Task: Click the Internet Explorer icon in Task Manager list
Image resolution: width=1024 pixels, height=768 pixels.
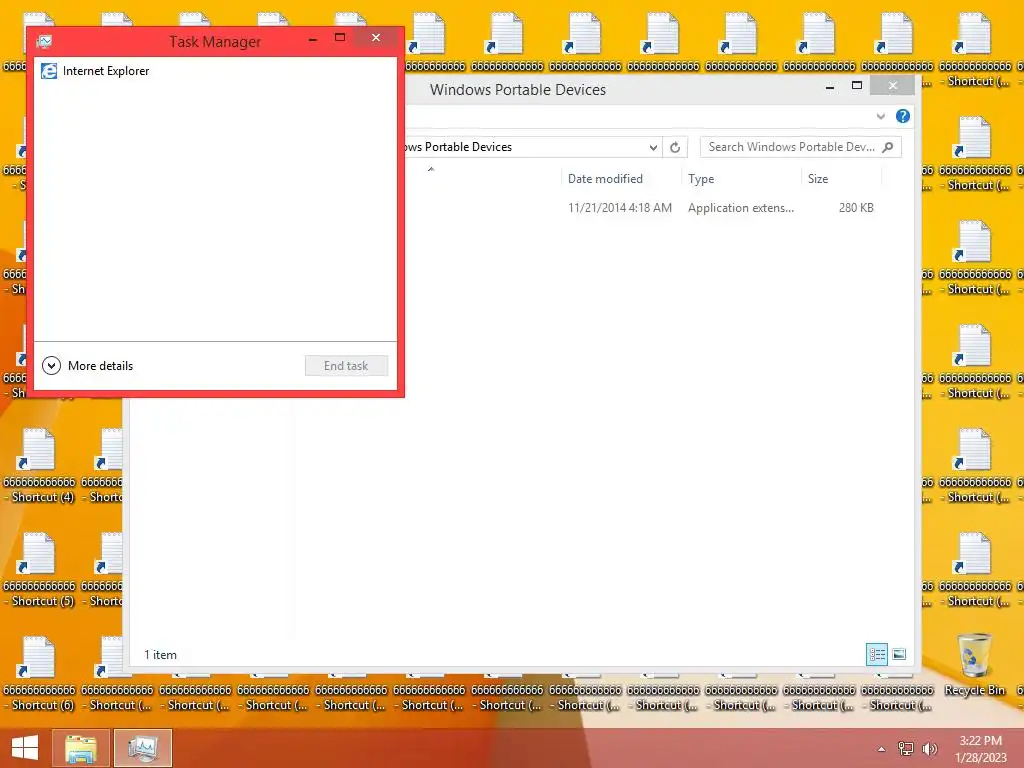Action: [x=49, y=71]
